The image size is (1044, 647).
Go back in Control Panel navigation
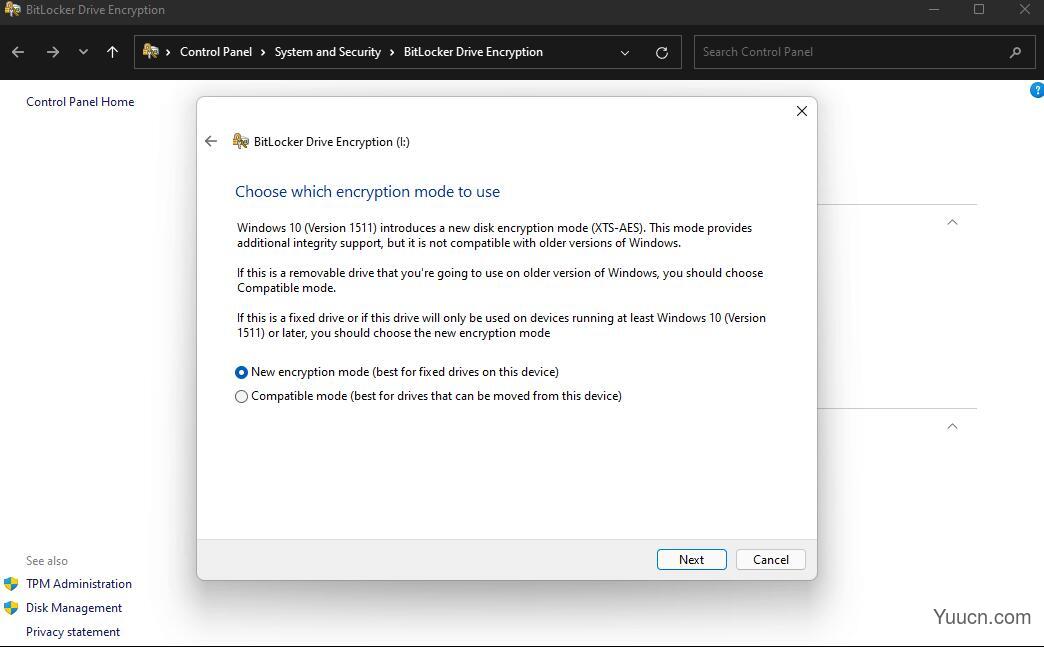pos(18,52)
